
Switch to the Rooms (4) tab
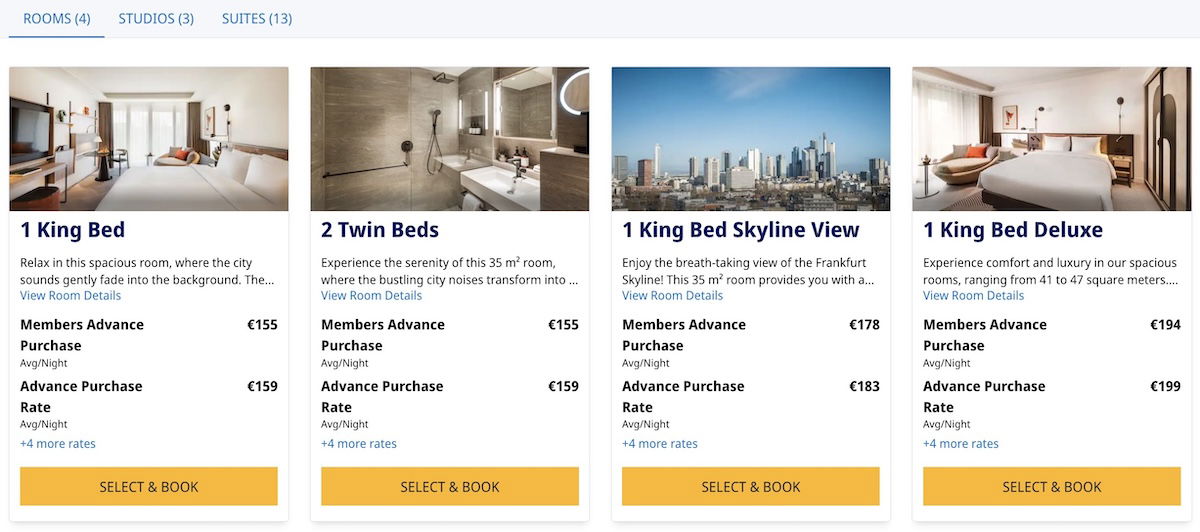[x=56, y=19]
